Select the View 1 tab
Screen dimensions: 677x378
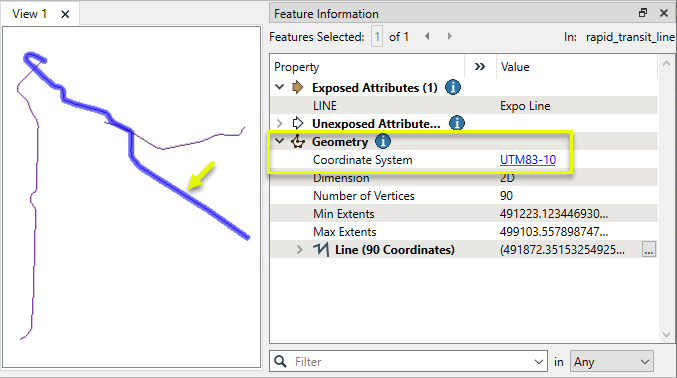pos(29,14)
